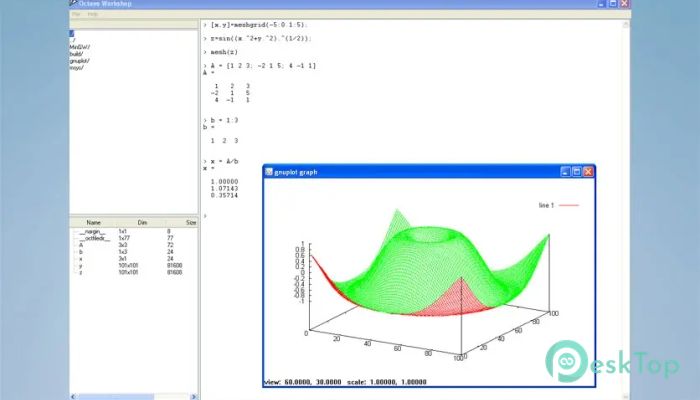Select the build/ folder in directory list

[76, 54]
